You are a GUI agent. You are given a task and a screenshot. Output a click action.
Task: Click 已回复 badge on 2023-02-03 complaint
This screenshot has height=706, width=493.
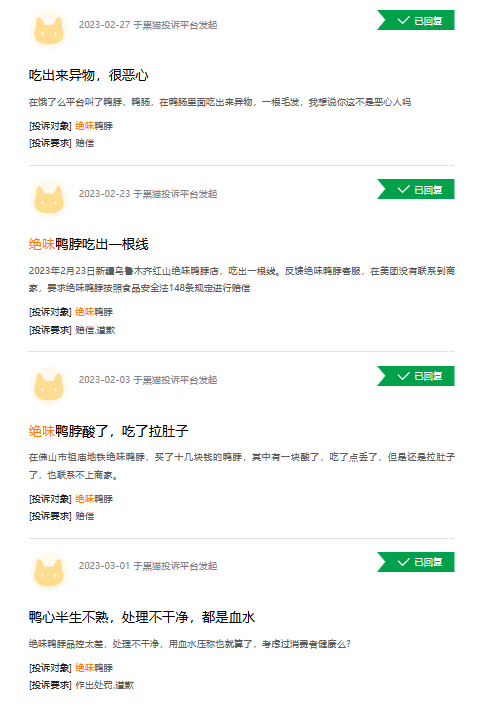[416, 376]
